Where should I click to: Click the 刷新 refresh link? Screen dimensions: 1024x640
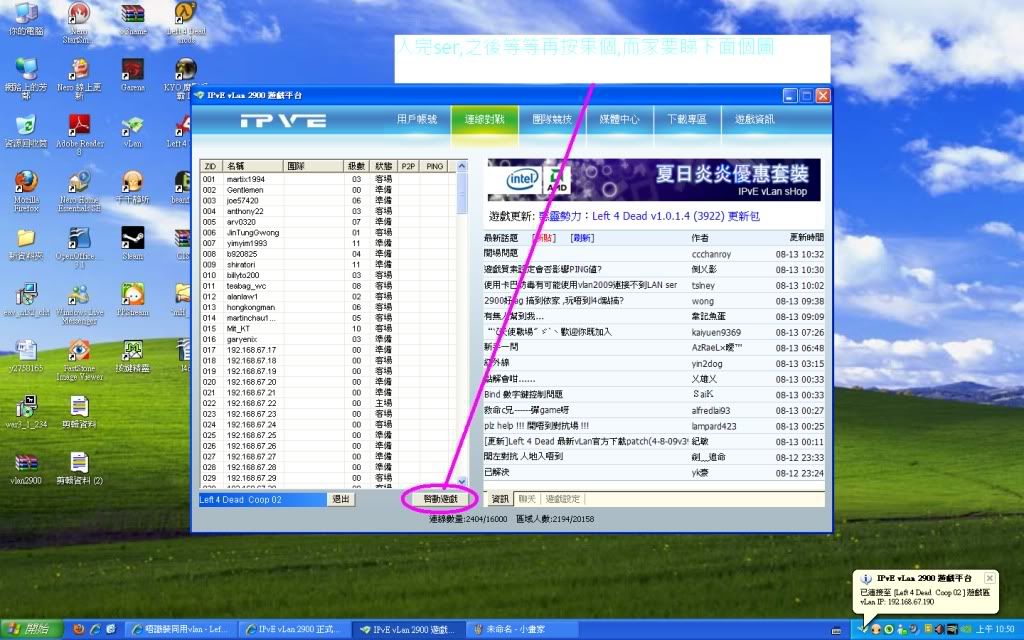[582, 238]
